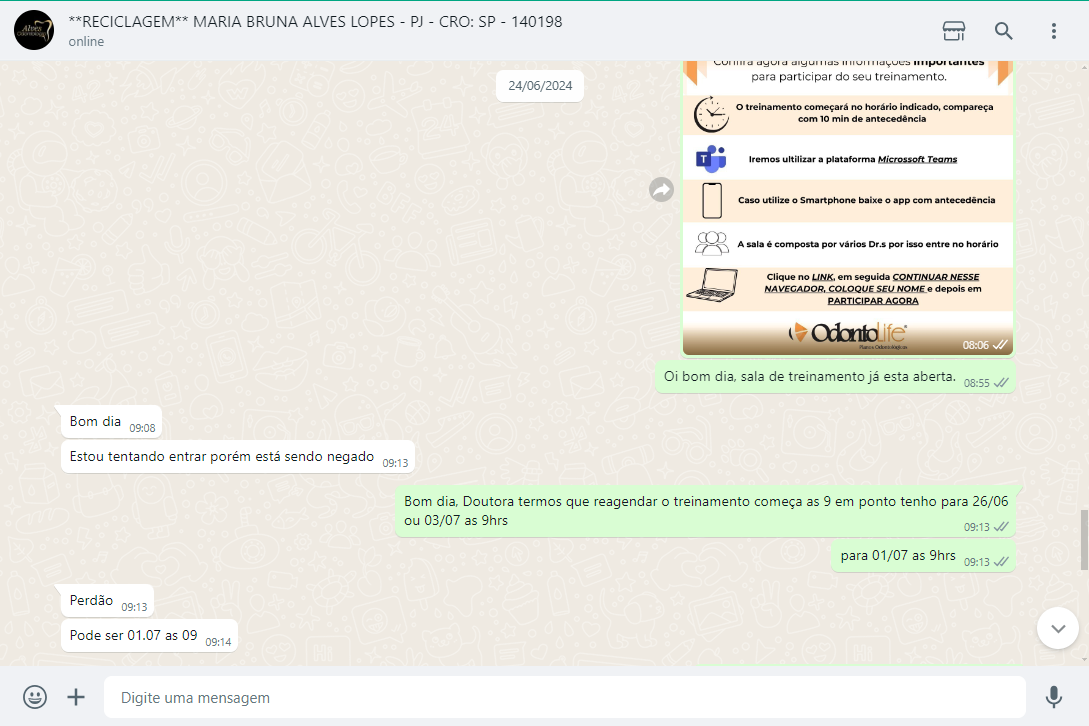Click the 'online' status under the name
This screenshot has width=1089, height=726.
coord(86,42)
